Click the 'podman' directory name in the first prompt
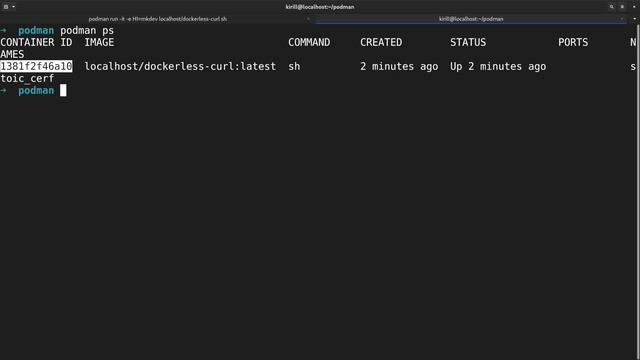The height and width of the screenshot is (360, 640). coord(36,31)
